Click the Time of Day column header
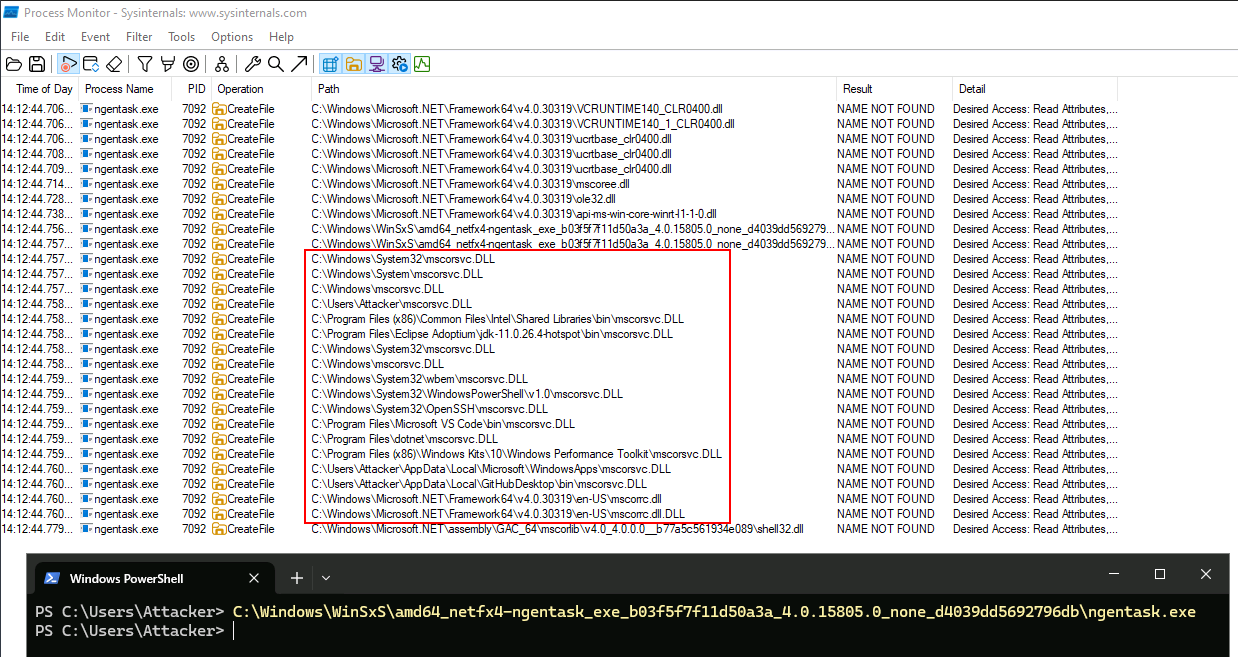The width and height of the screenshot is (1238, 657). coord(39,89)
